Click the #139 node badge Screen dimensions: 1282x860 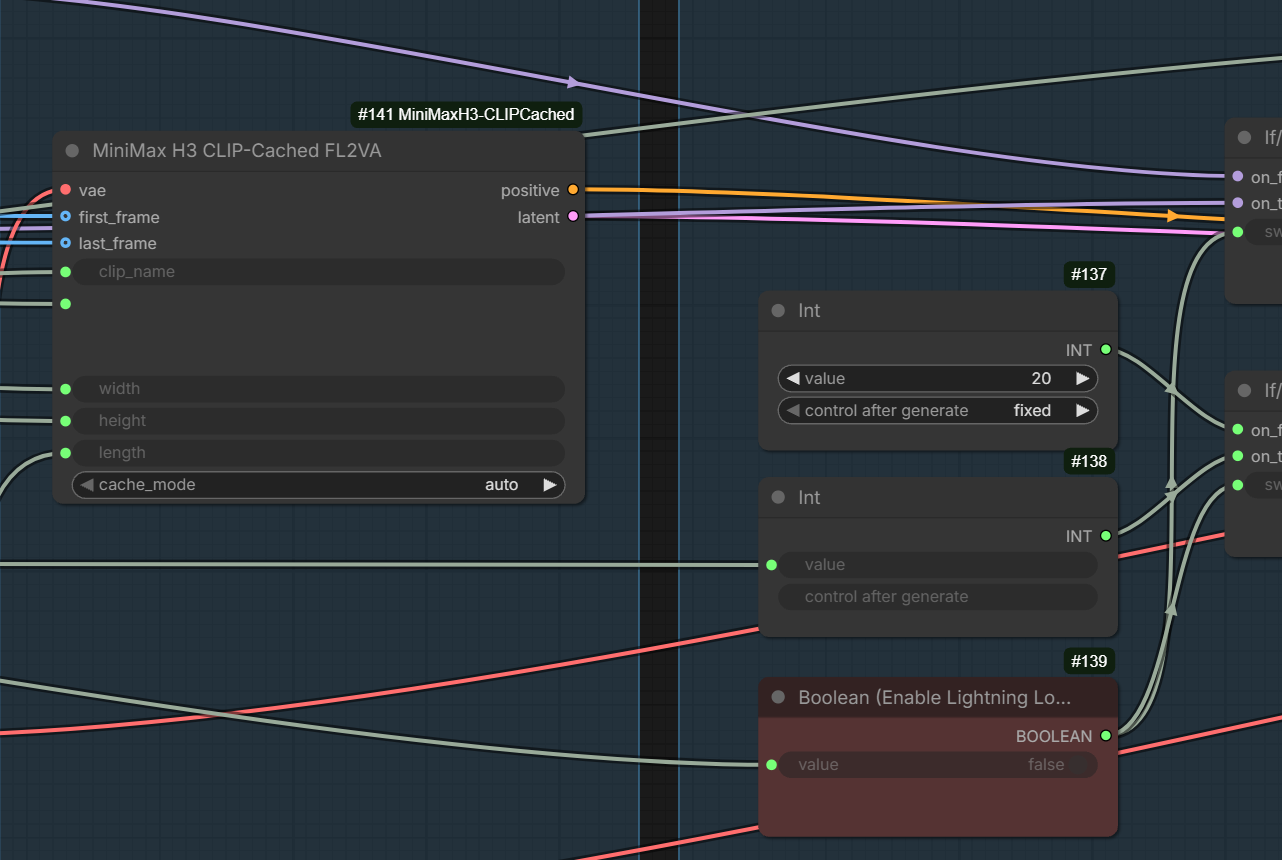1090,661
